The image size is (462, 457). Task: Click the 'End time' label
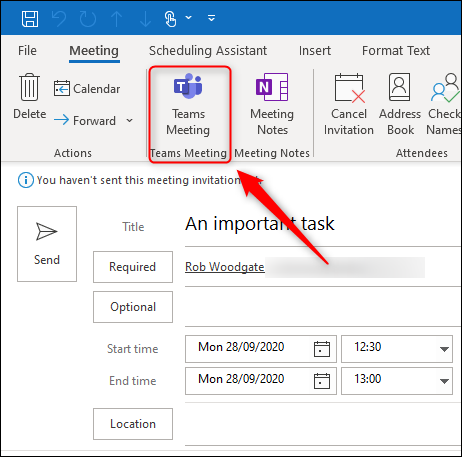point(133,381)
